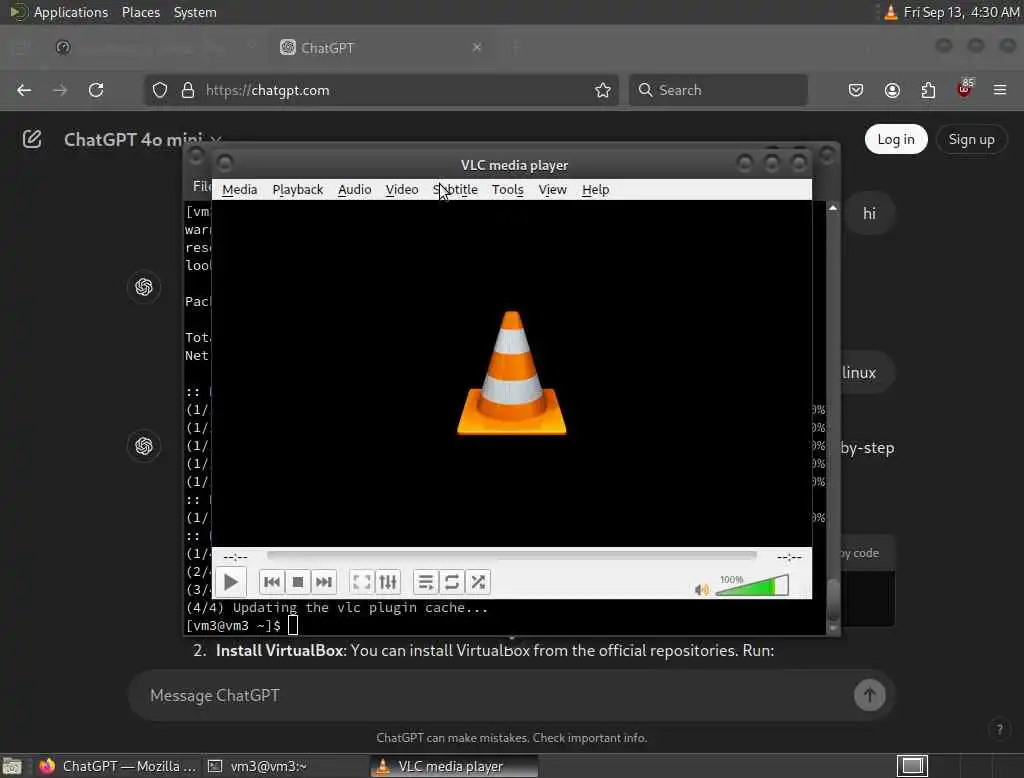Click the Sign up button
The height and width of the screenshot is (778, 1024).
[971, 139]
